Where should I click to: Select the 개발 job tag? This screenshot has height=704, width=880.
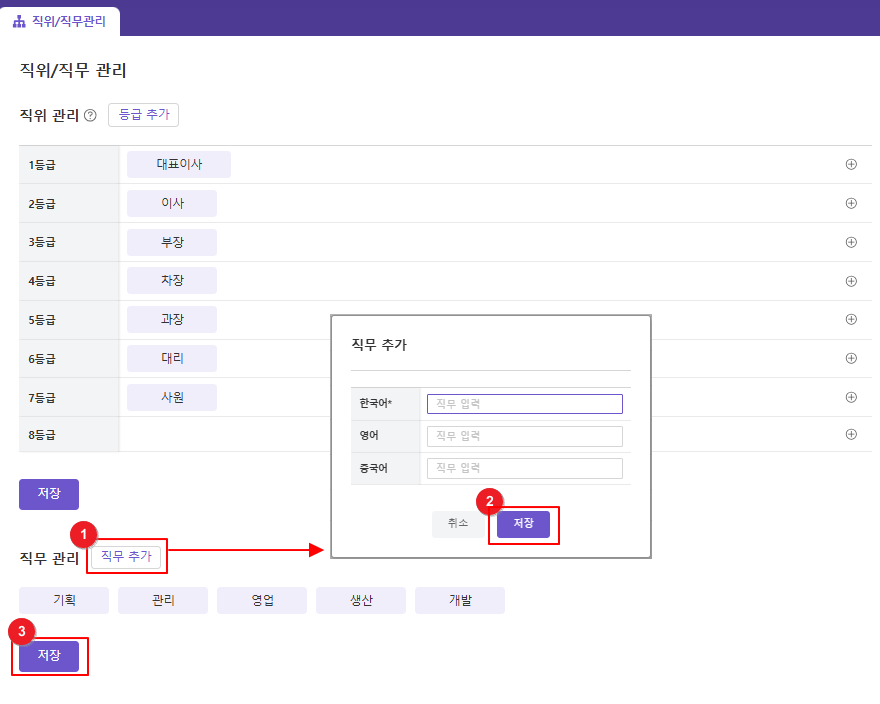[460, 600]
